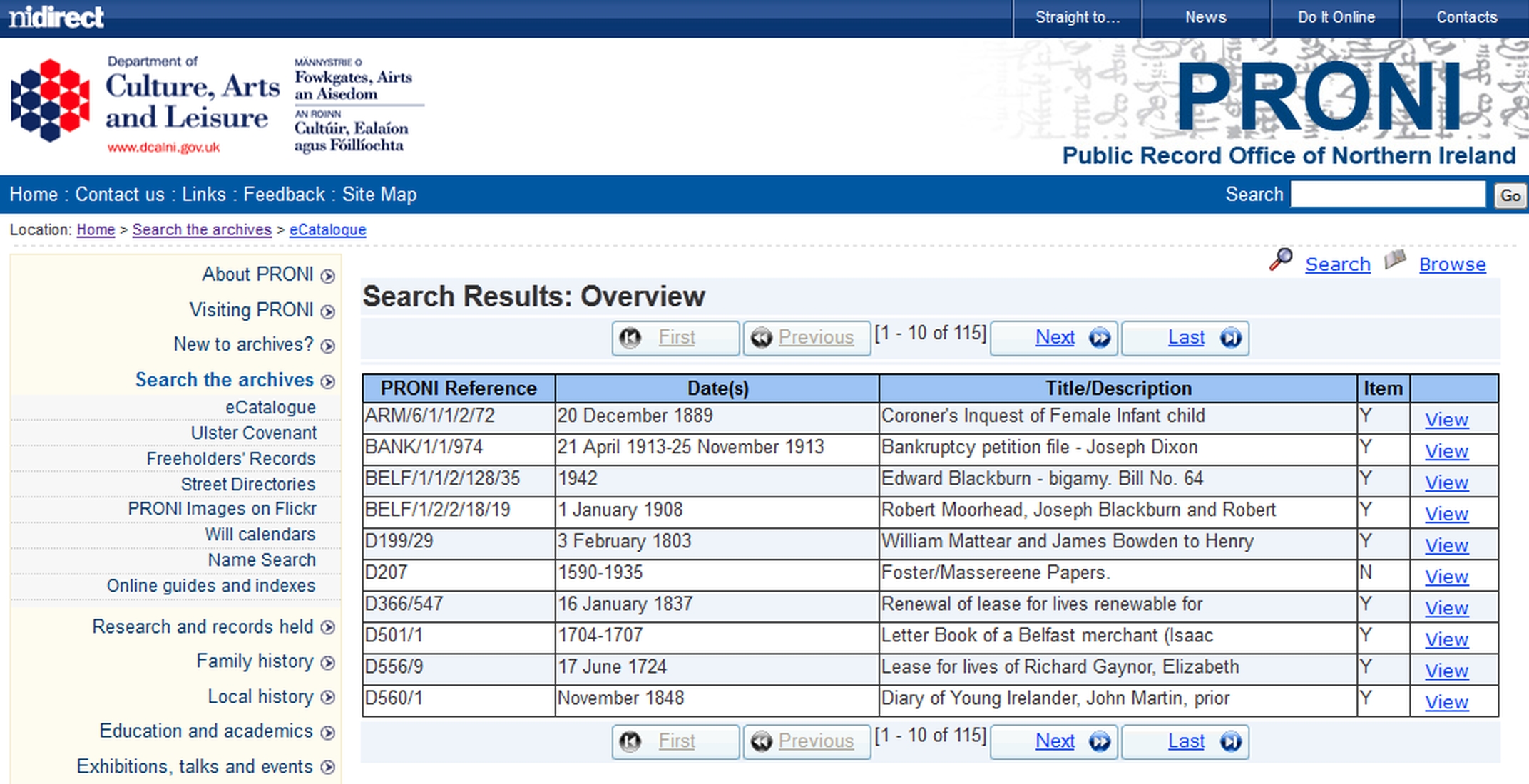Open Site Map in navigation bar
This screenshot has width=1529, height=784.
[x=379, y=194]
